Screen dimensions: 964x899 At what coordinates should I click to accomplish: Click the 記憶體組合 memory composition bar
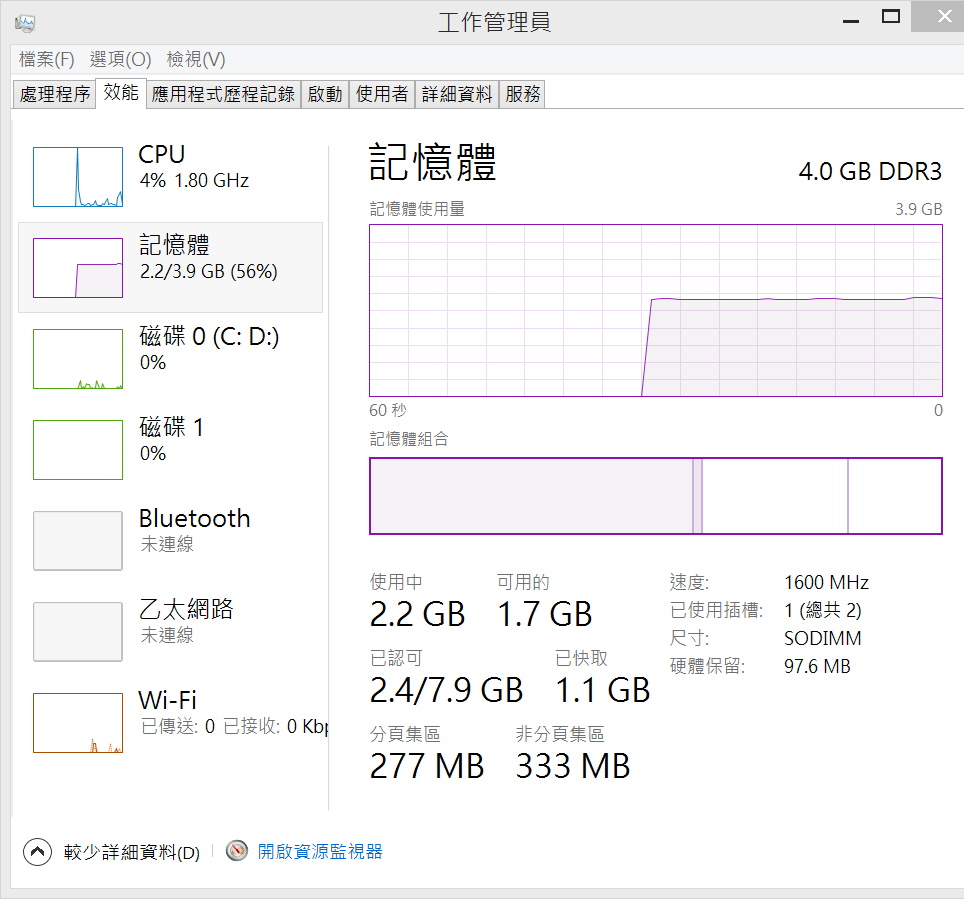coord(655,496)
